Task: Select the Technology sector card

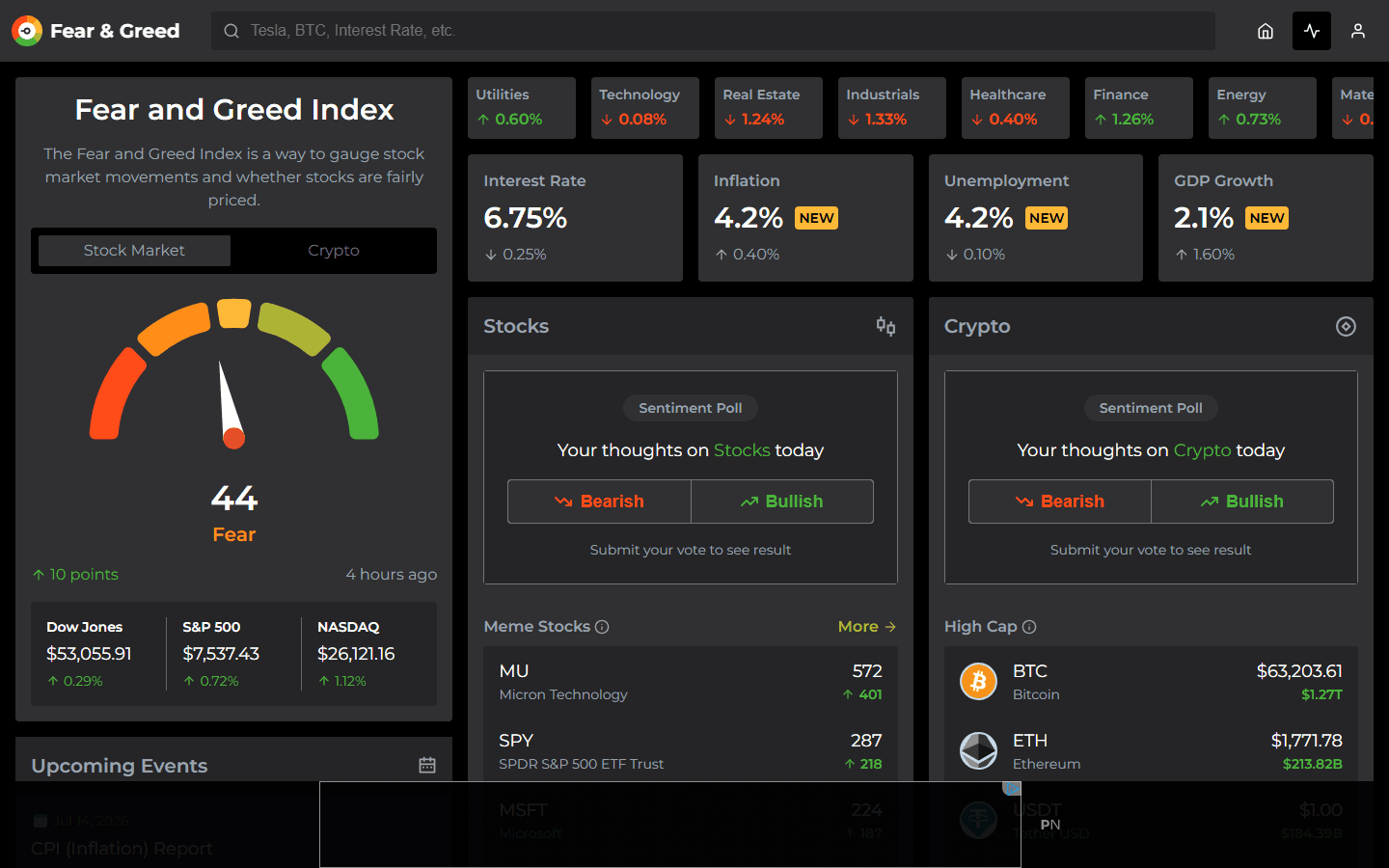Action: 645,108
